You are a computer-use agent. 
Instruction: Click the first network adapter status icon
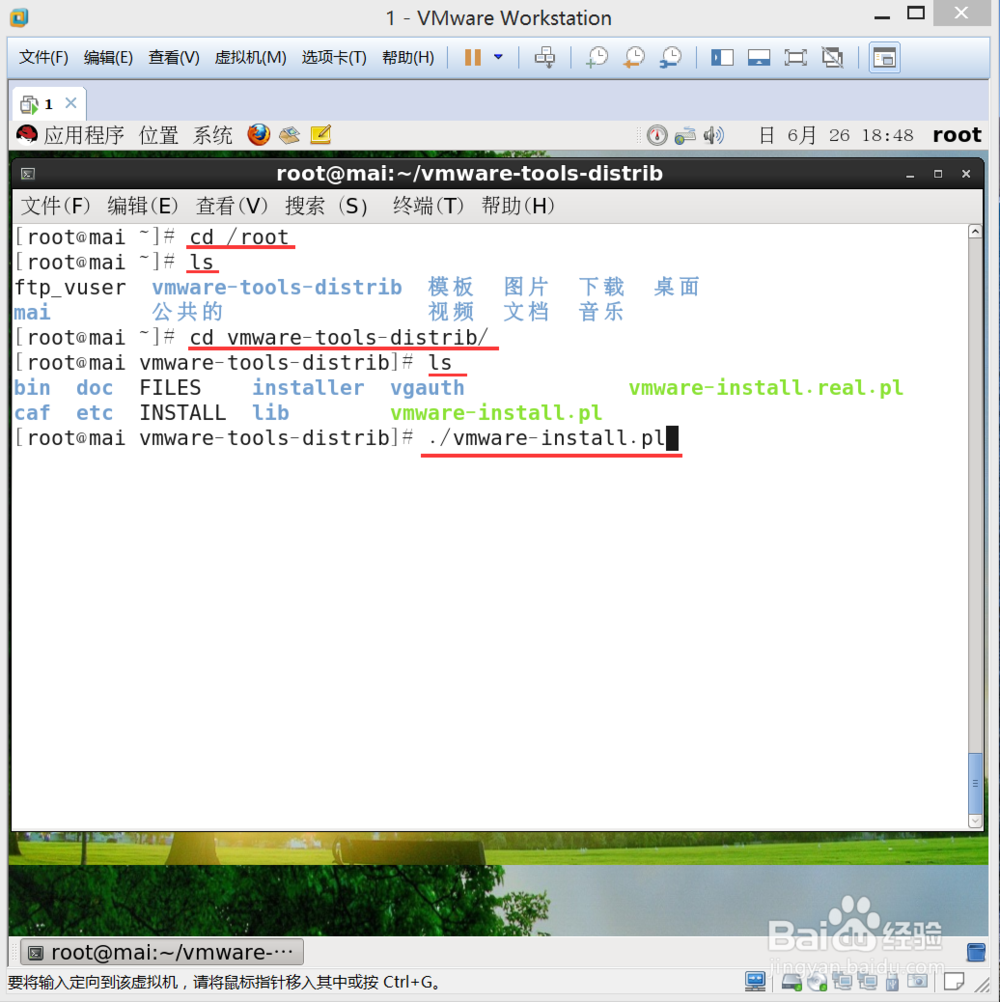click(843, 982)
